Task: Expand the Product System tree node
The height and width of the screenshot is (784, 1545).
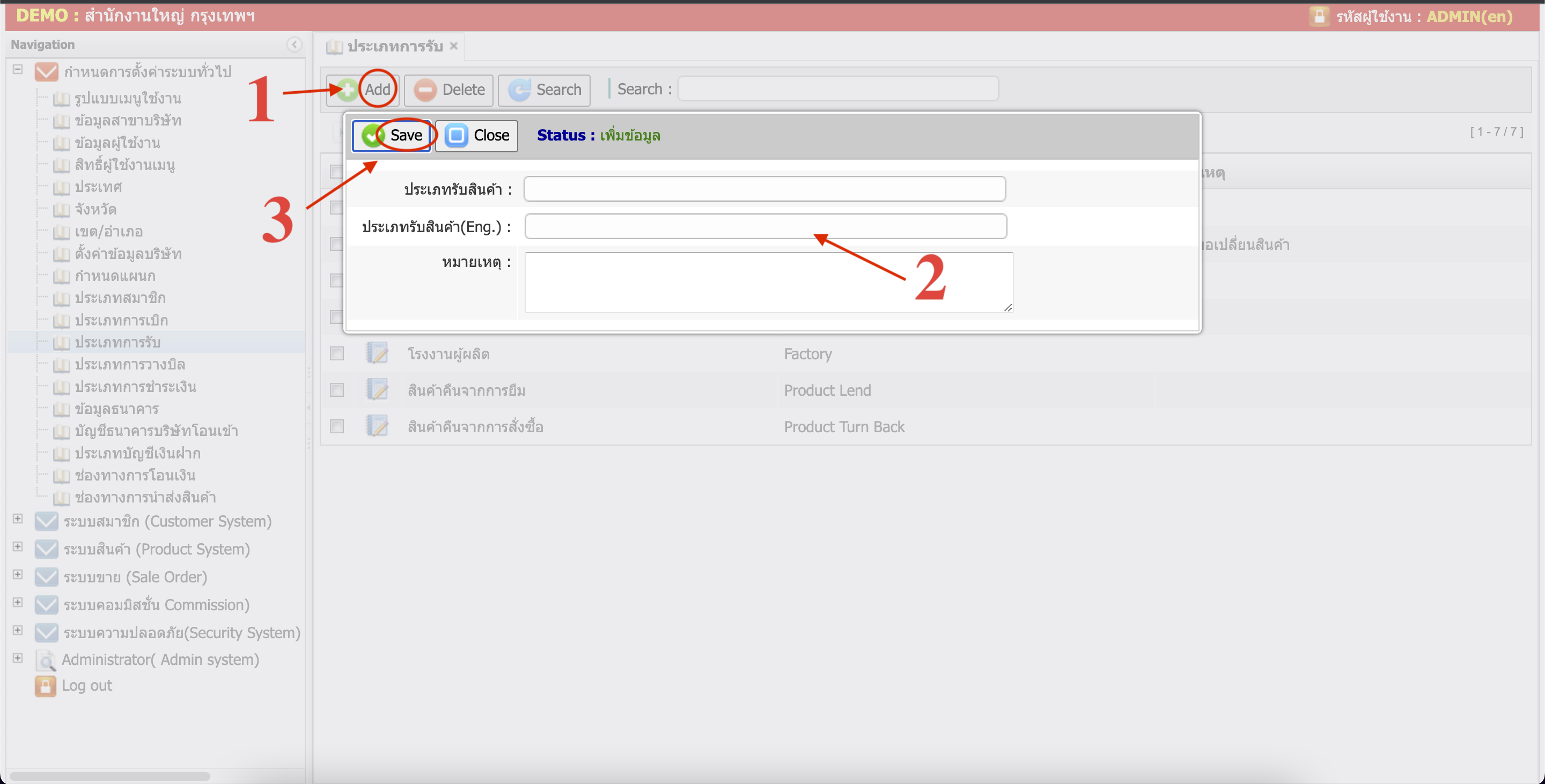Action: [18, 546]
